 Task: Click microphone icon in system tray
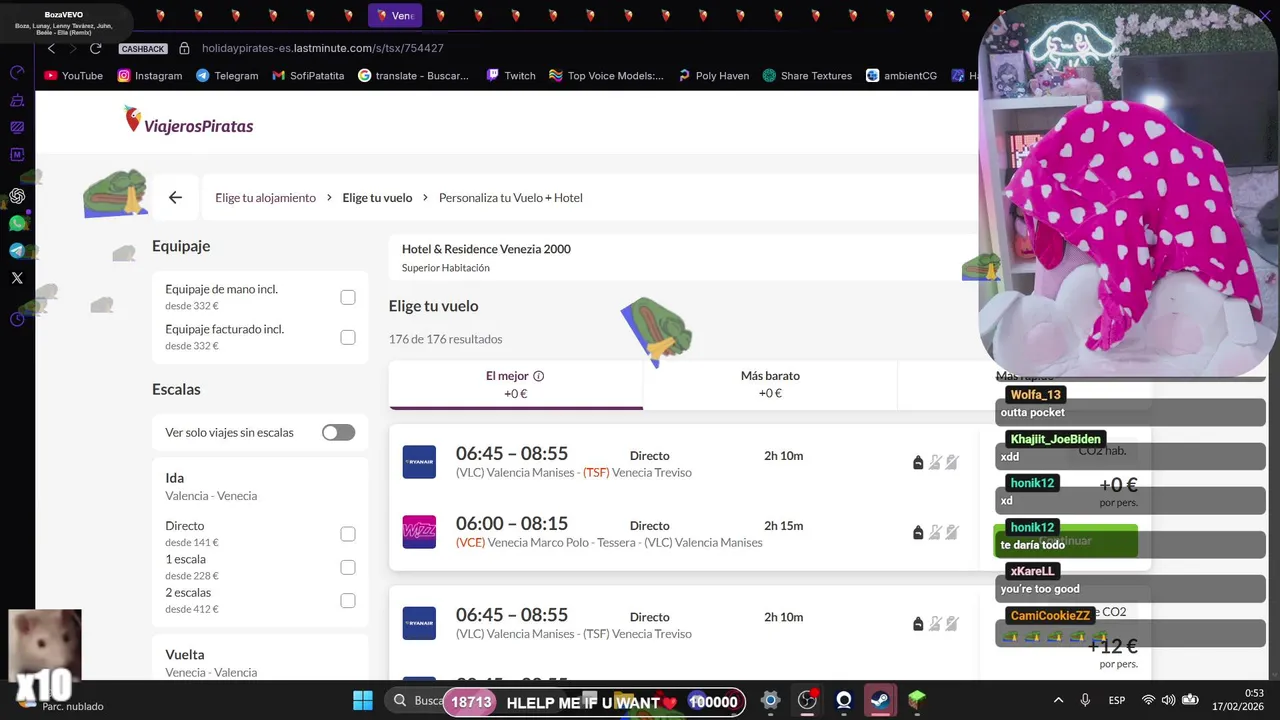[x=1085, y=700]
